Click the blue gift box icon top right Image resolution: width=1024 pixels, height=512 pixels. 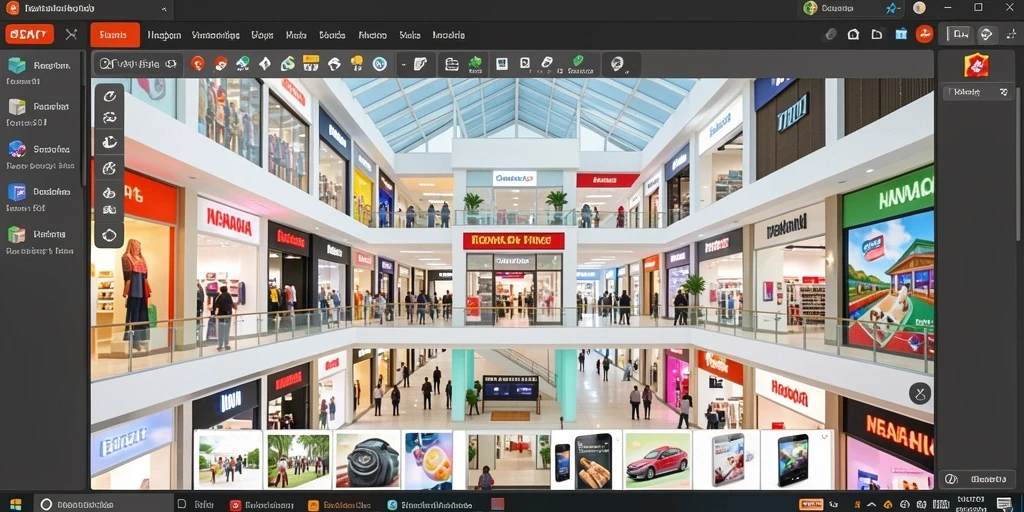pyautogui.click(x=901, y=34)
